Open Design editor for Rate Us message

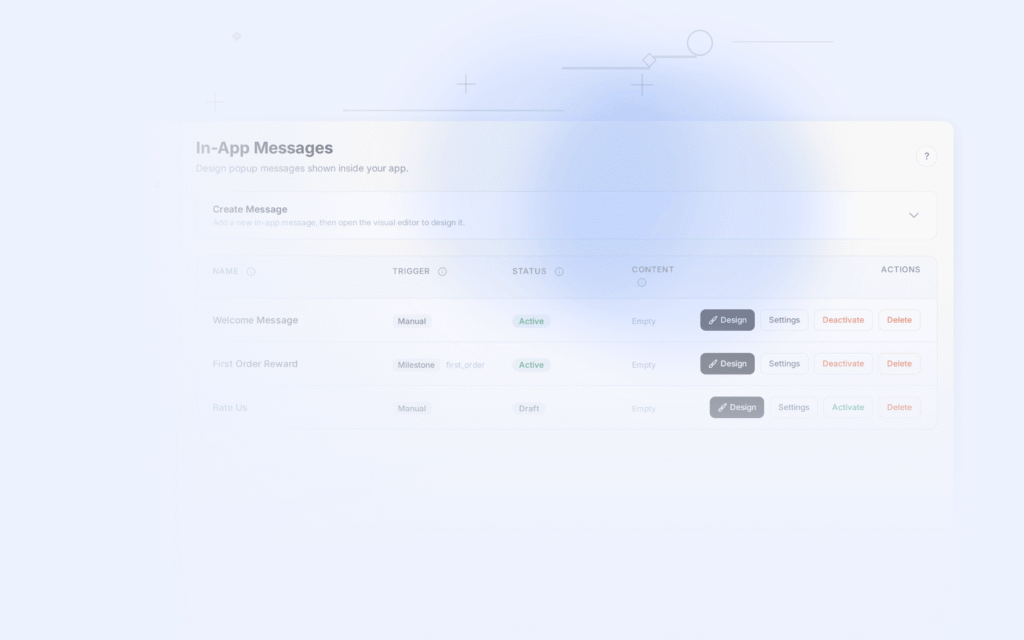click(x=737, y=408)
